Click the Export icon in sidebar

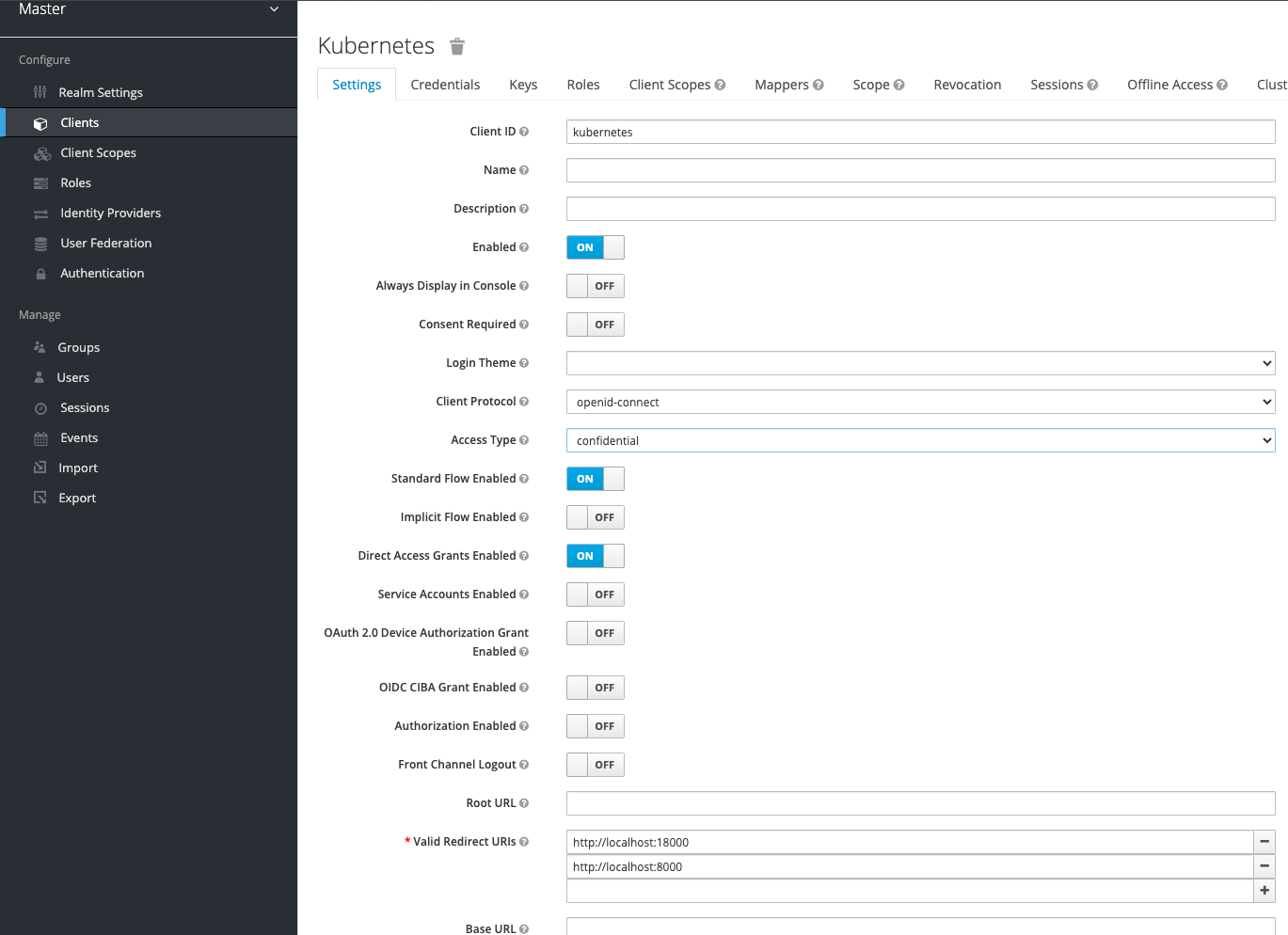pyautogui.click(x=40, y=498)
